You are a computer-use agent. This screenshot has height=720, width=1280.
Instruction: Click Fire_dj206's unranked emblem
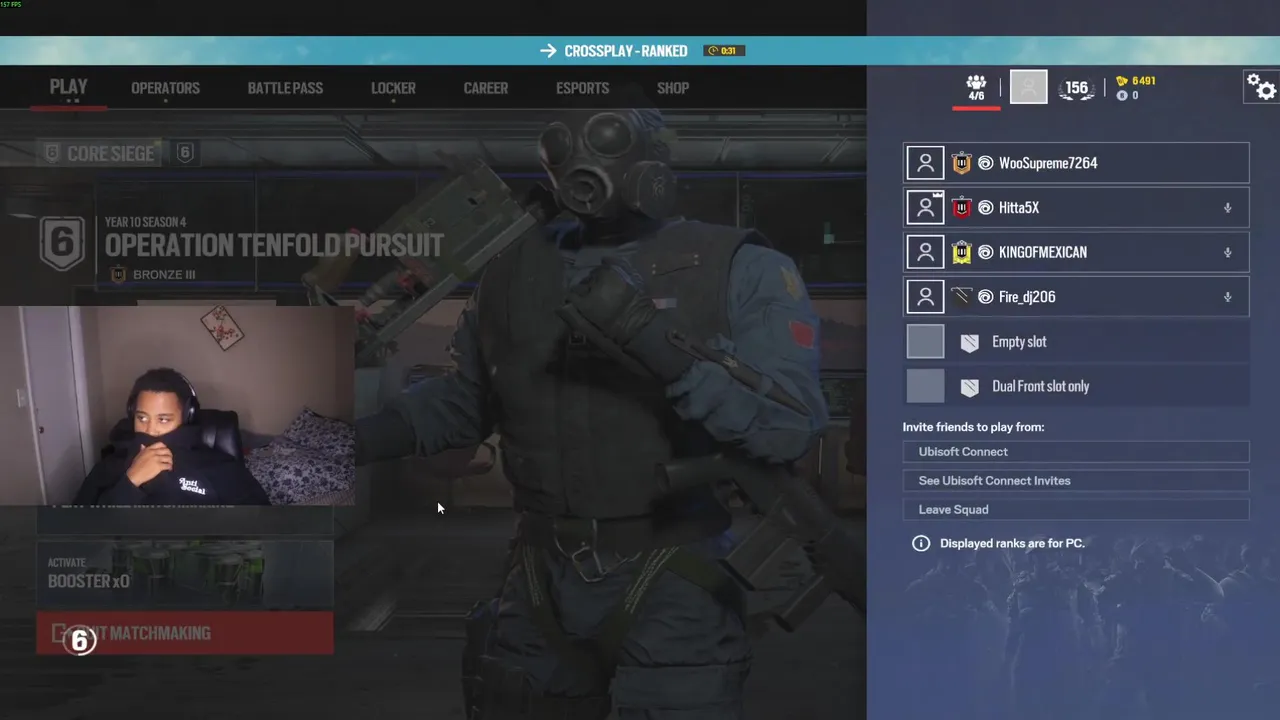click(x=961, y=296)
